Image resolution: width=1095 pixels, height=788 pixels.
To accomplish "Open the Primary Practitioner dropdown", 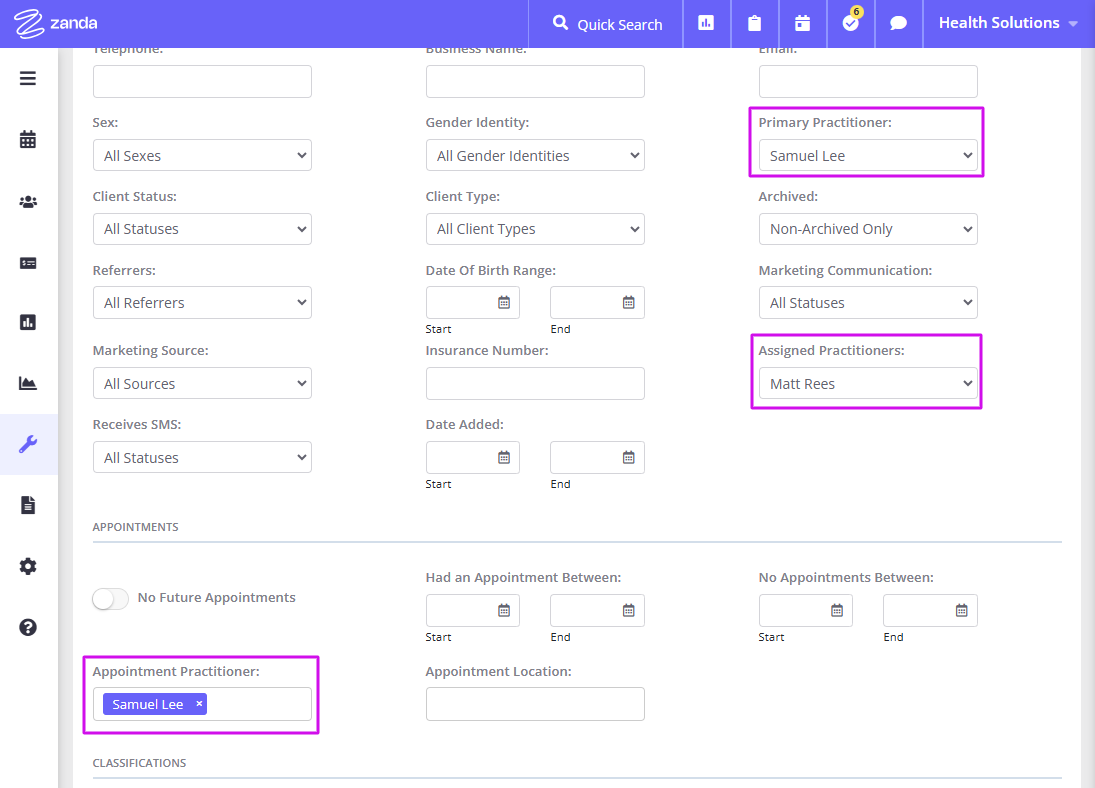I will 866,155.
